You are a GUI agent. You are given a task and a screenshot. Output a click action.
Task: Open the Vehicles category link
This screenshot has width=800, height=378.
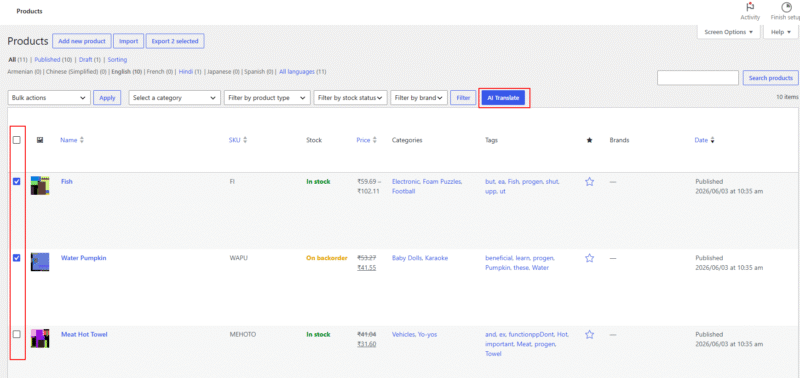(x=403, y=335)
